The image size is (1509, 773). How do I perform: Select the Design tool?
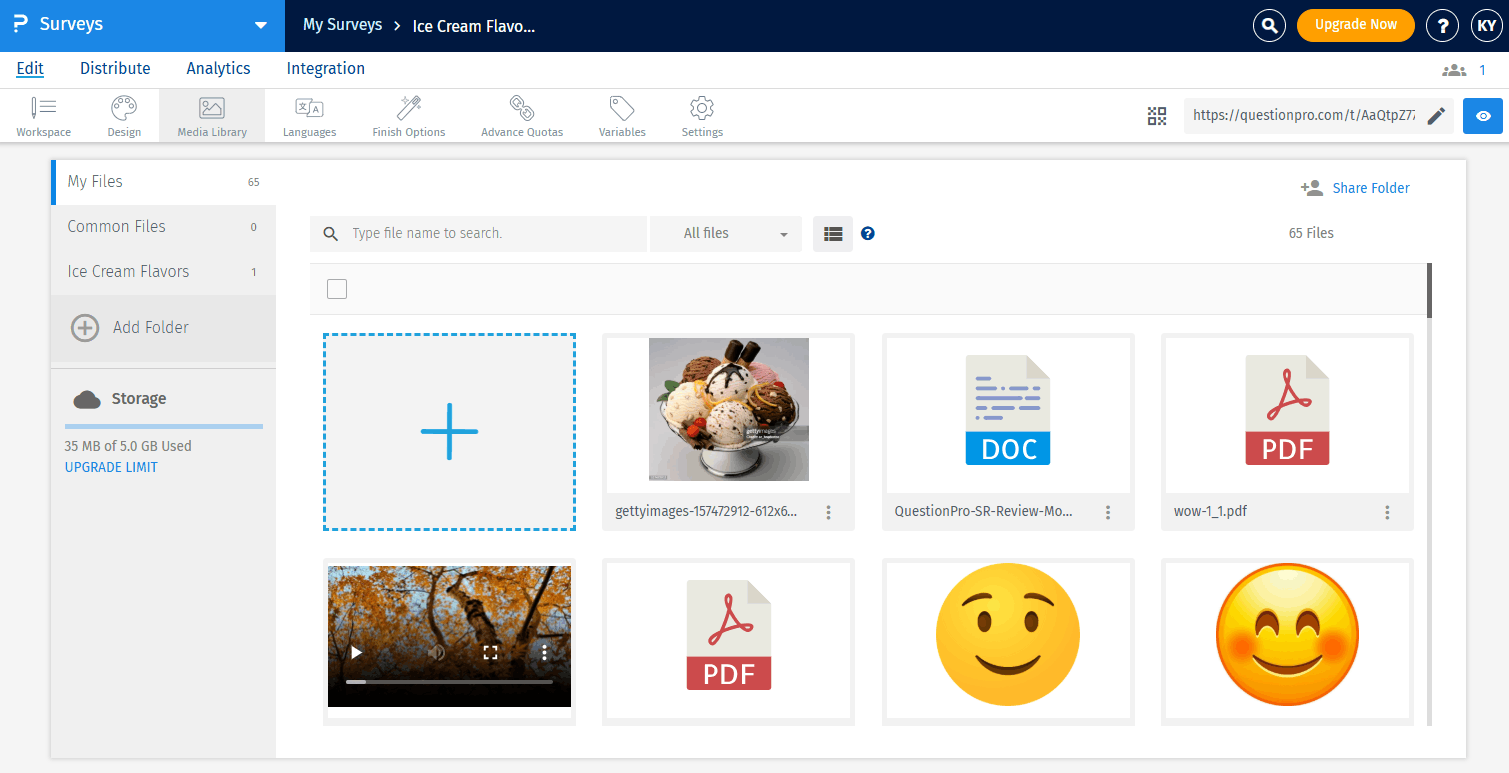click(124, 115)
